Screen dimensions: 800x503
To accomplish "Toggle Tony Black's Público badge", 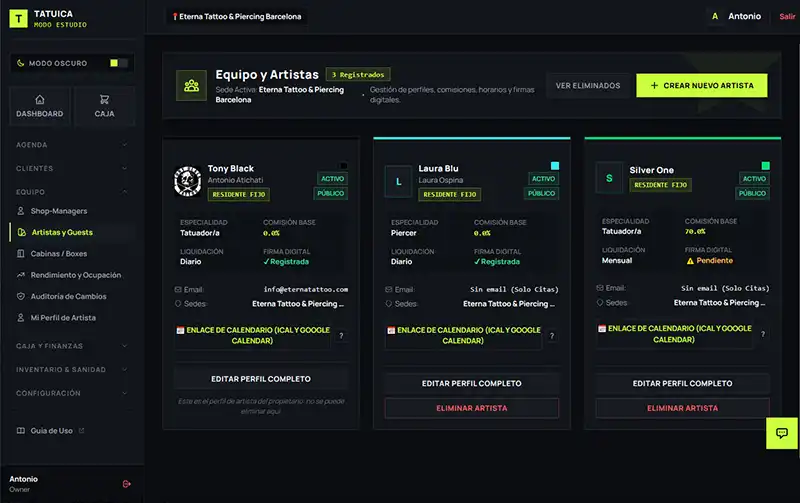I will coord(331,193).
